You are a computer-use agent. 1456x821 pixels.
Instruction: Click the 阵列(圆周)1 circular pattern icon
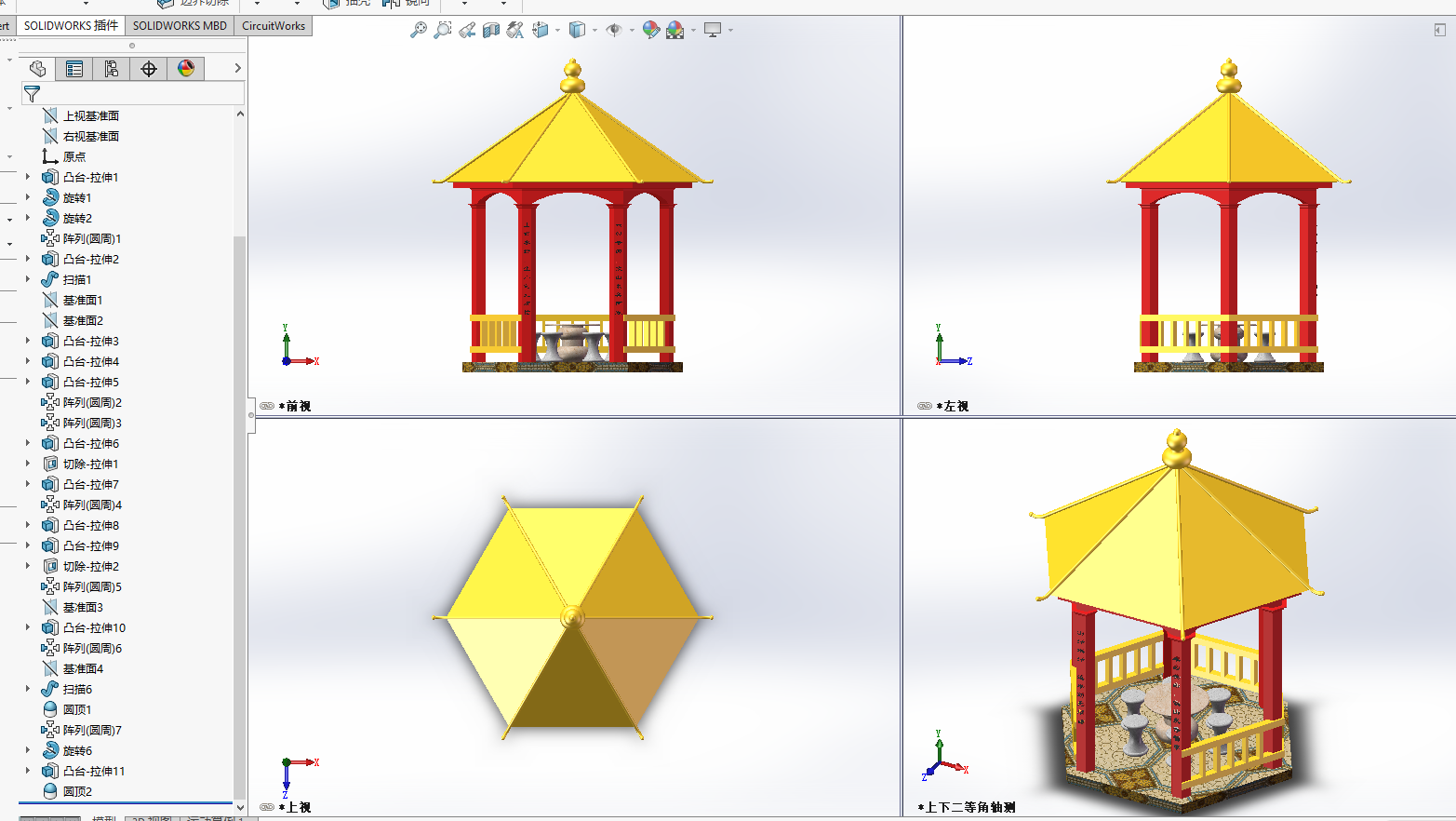(50, 238)
